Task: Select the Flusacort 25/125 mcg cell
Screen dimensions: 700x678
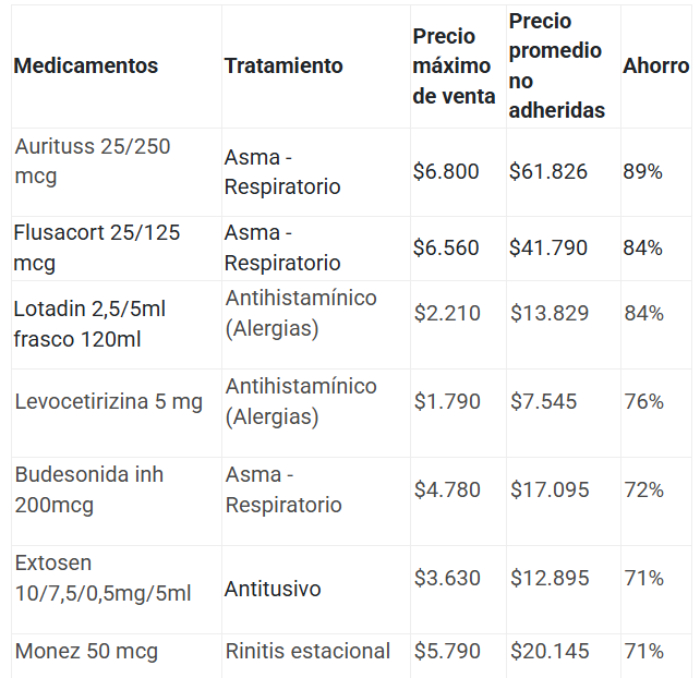Action: (x=96, y=248)
